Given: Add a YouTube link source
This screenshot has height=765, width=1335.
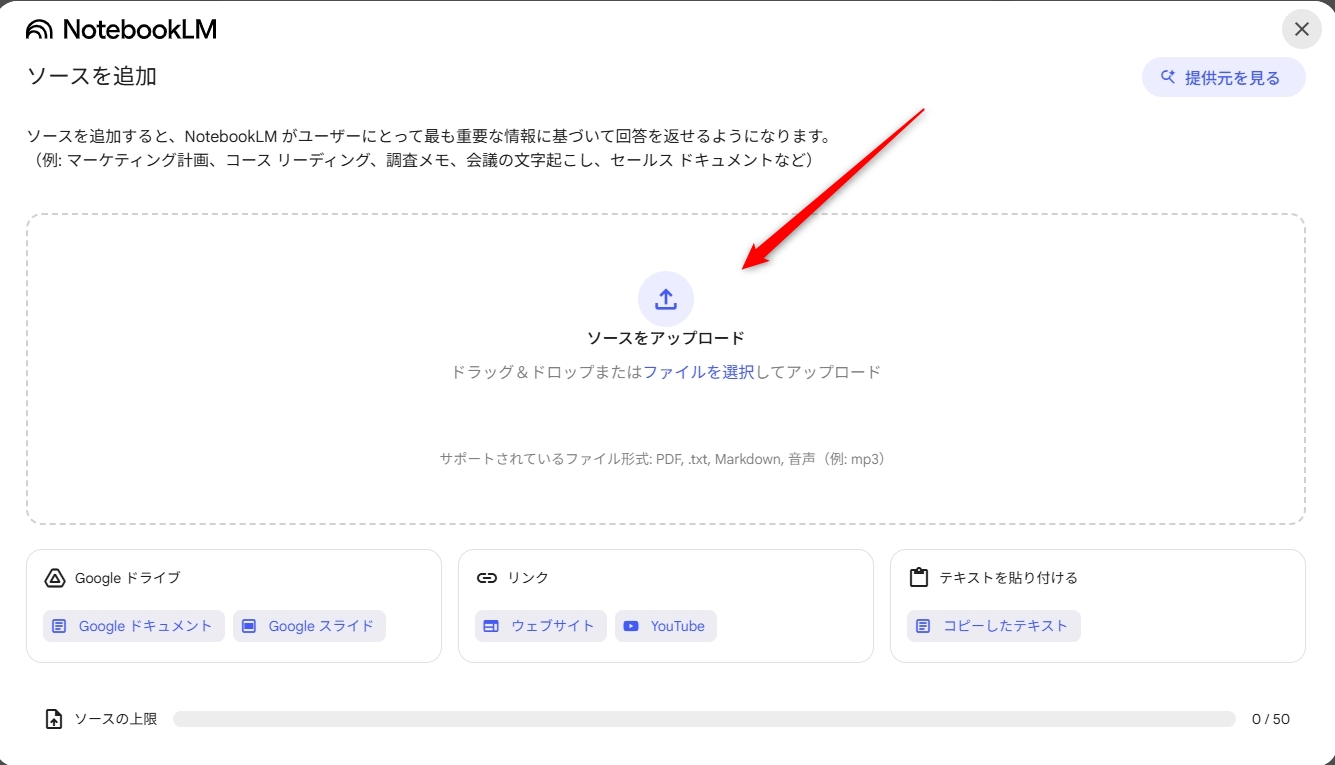Looking at the screenshot, I should 665,626.
